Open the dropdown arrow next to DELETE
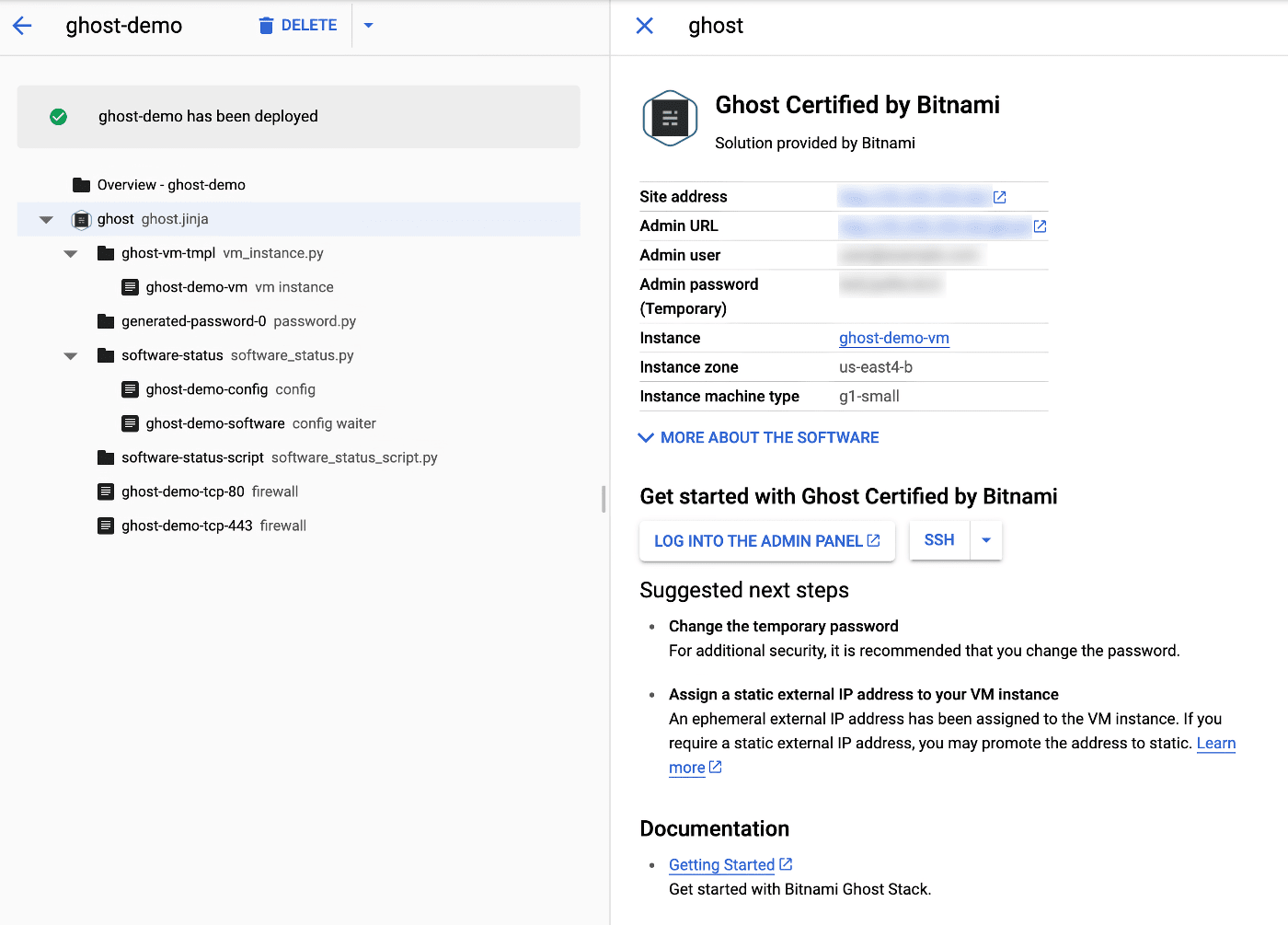Viewport: 1288px width, 925px height. (369, 26)
